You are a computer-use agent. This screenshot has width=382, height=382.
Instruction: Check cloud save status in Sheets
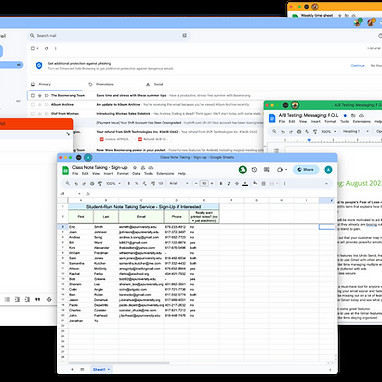point(151,168)
